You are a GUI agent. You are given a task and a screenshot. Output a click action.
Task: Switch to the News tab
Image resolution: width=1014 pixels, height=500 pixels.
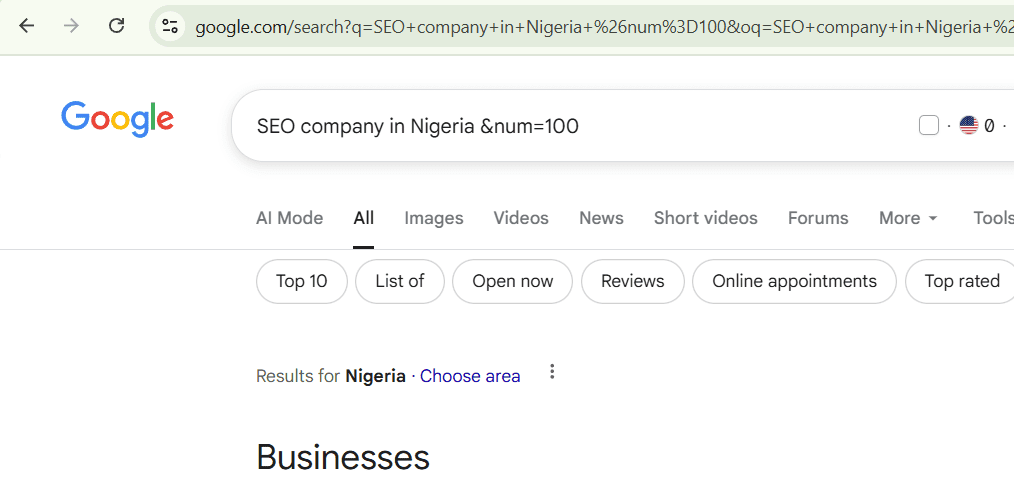[601, 218]
